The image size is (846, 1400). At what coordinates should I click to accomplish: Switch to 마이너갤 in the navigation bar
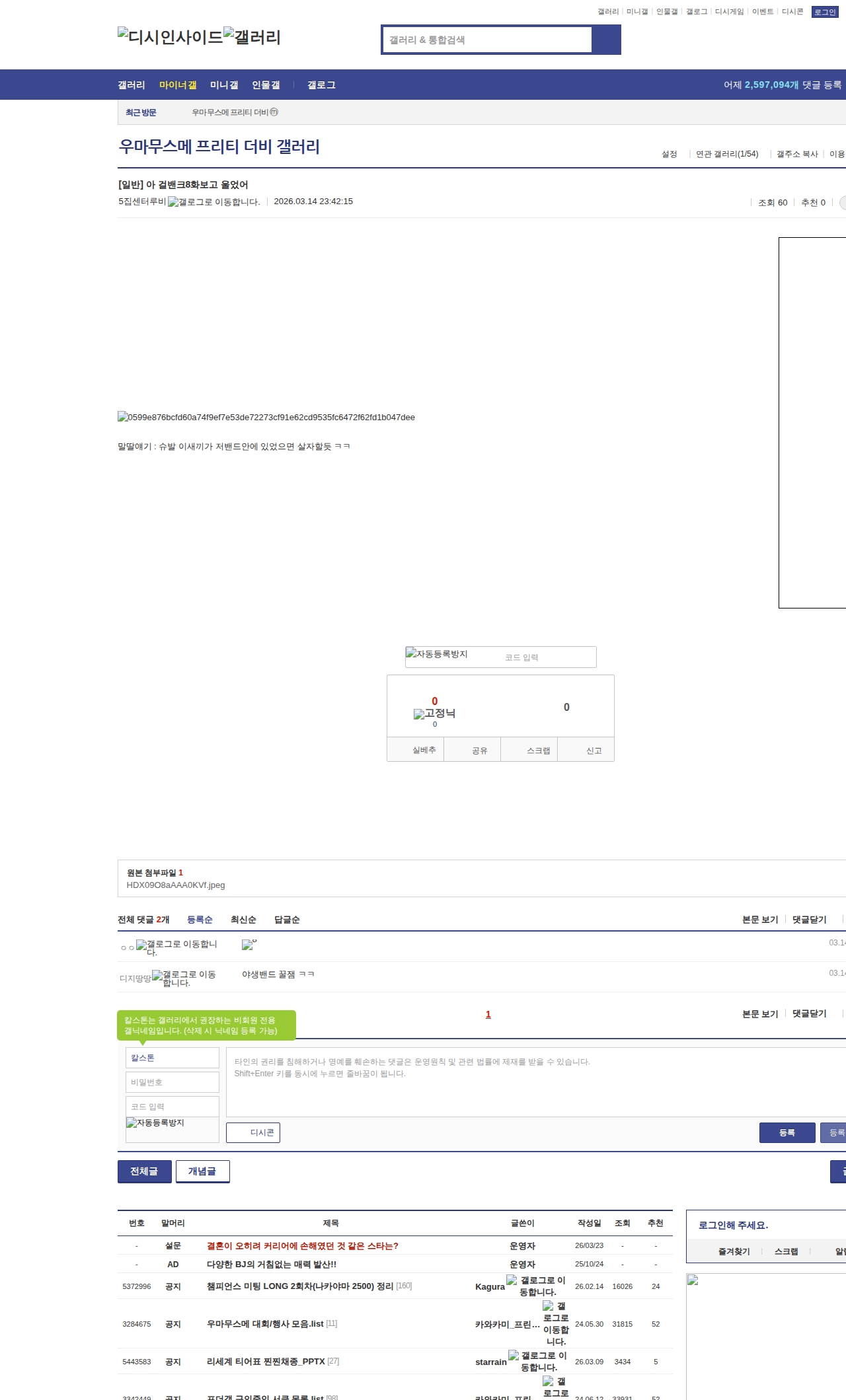(x=178, y=85)
